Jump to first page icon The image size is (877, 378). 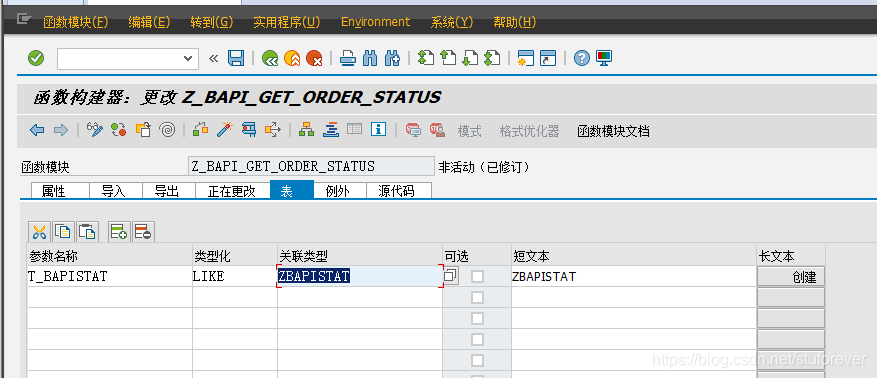coord(426,58)
